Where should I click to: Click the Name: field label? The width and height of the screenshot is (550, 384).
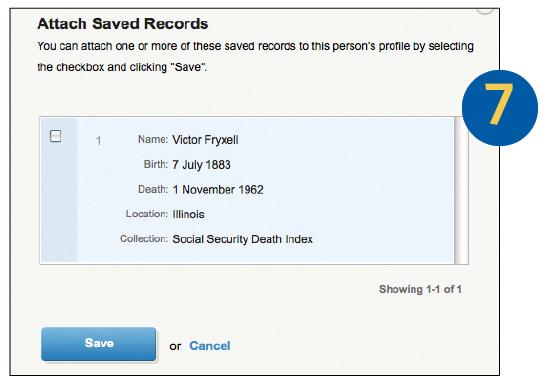click(x=153, y=140)
